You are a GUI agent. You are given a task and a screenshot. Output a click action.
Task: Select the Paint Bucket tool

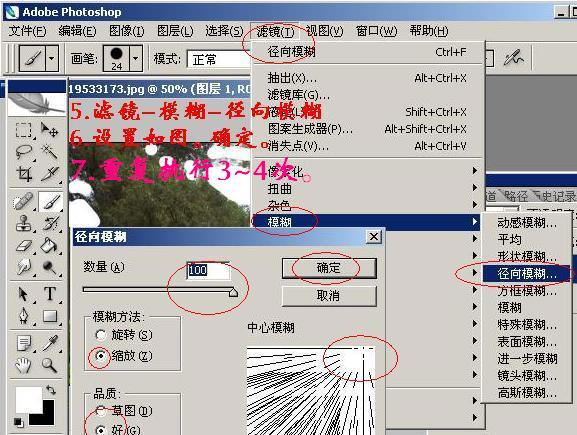click(x=50, y=245)
